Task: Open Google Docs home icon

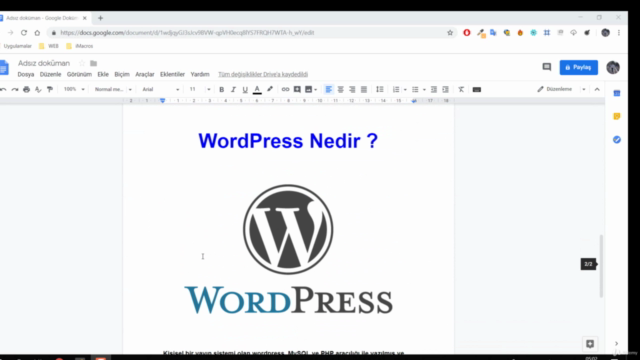Action: [x=4, y=68]
